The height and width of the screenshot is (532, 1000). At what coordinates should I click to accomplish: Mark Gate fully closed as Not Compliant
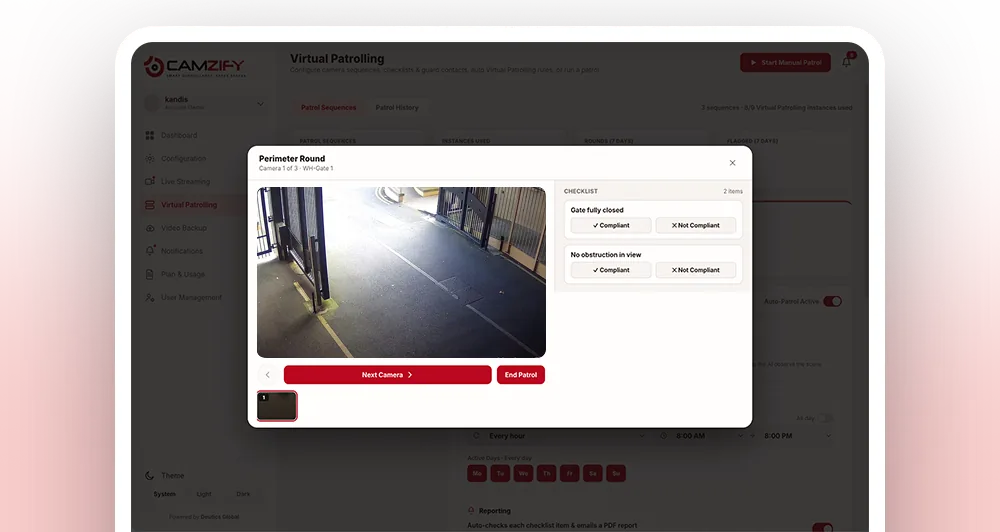point(696,225)
